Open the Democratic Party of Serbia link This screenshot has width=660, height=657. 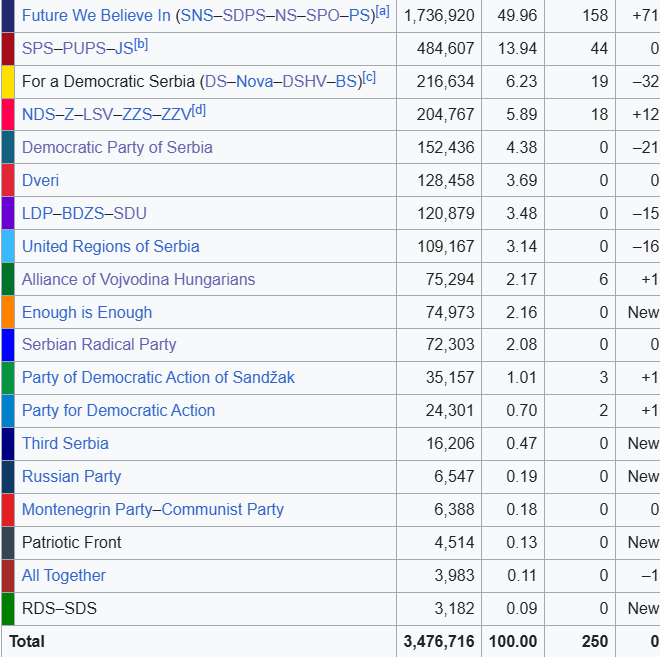click(117, 147)
